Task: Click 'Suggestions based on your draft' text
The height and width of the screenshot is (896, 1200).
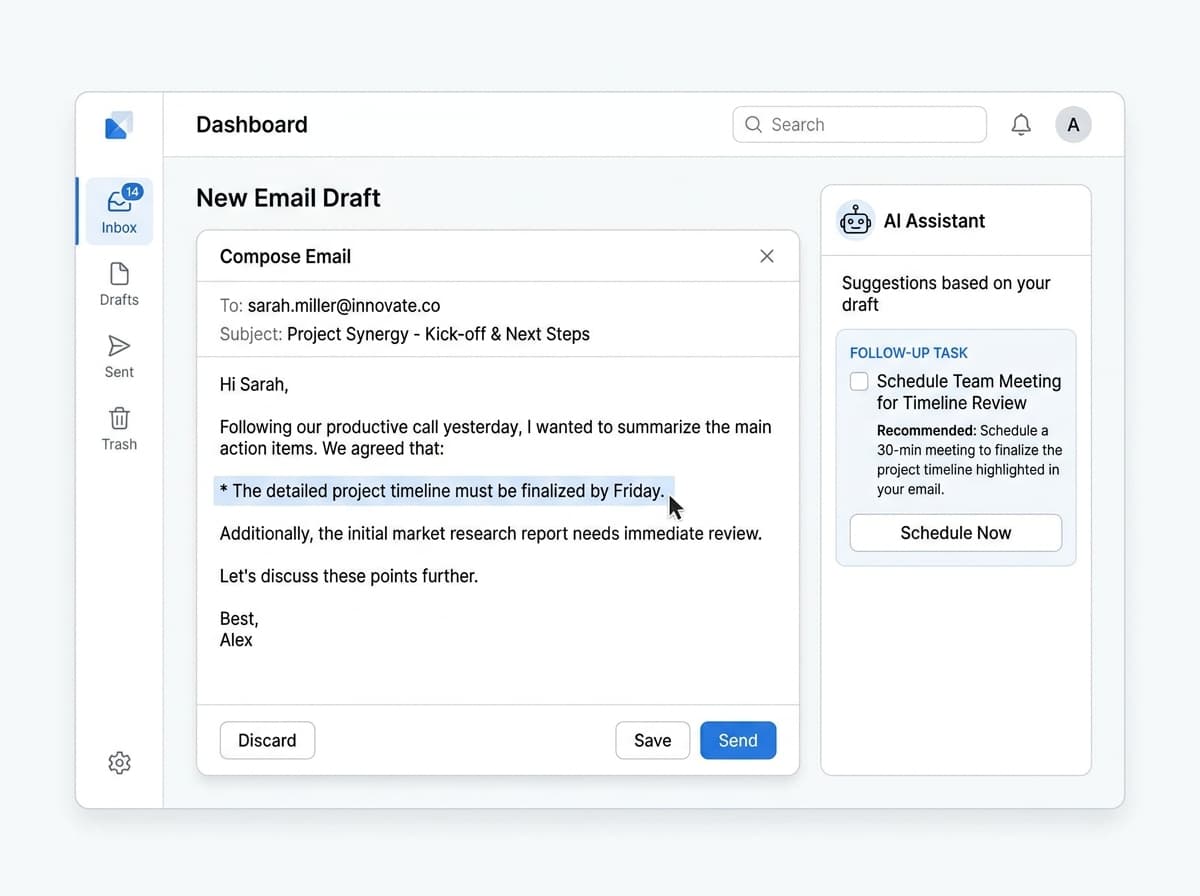Action: (x=946, y=294)
